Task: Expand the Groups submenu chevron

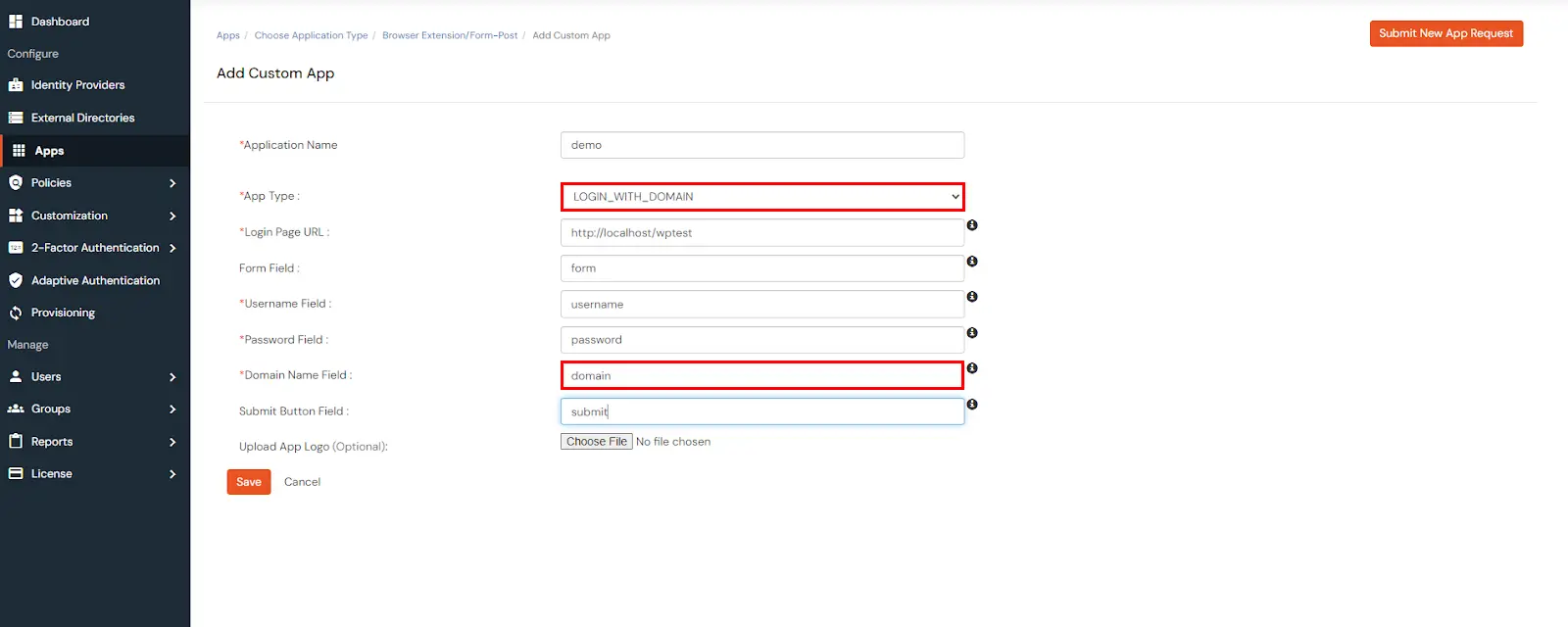Action: (x=172, y=410)
